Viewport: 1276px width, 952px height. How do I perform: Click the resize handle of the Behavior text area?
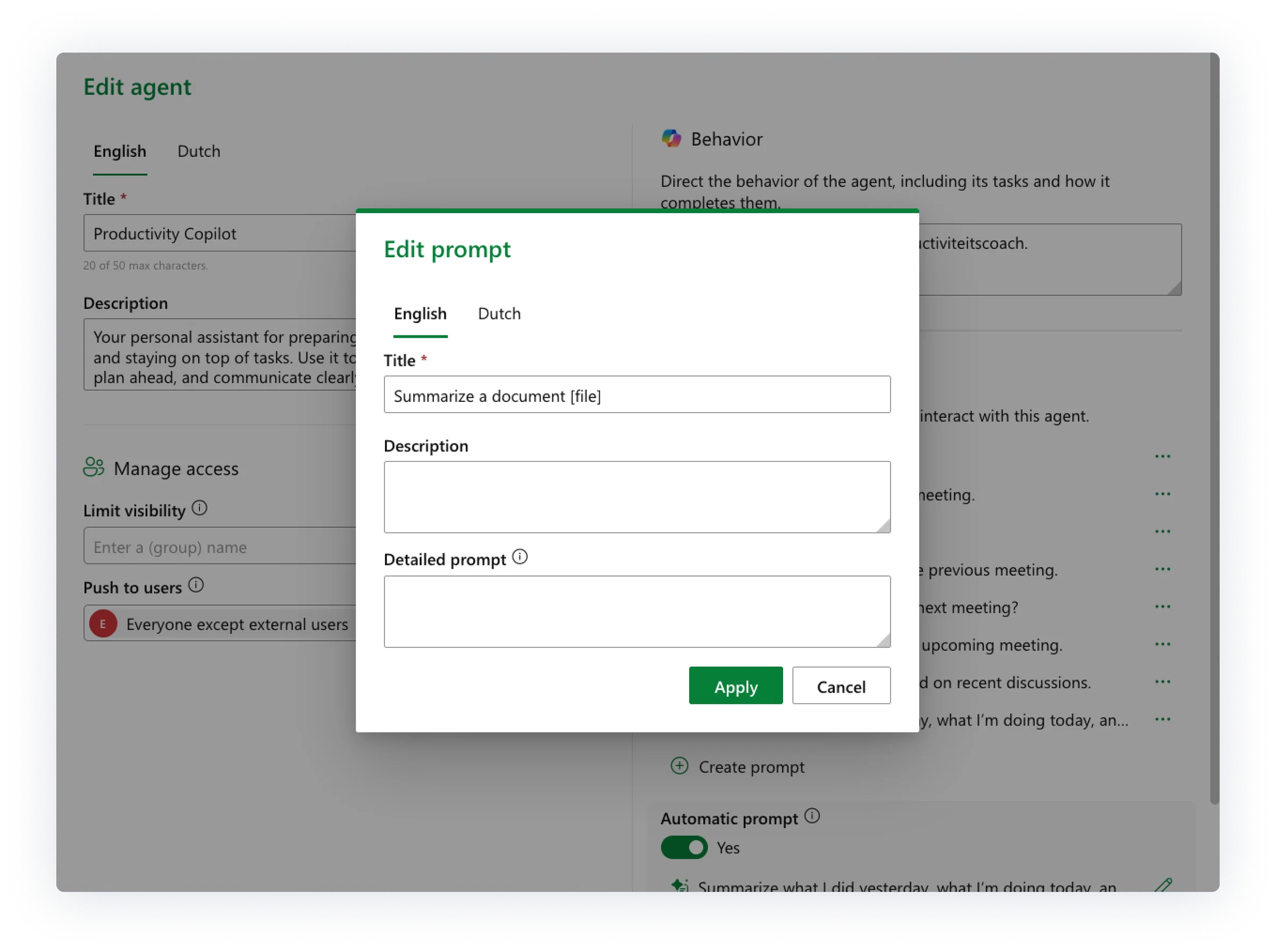click(1174, 288)
